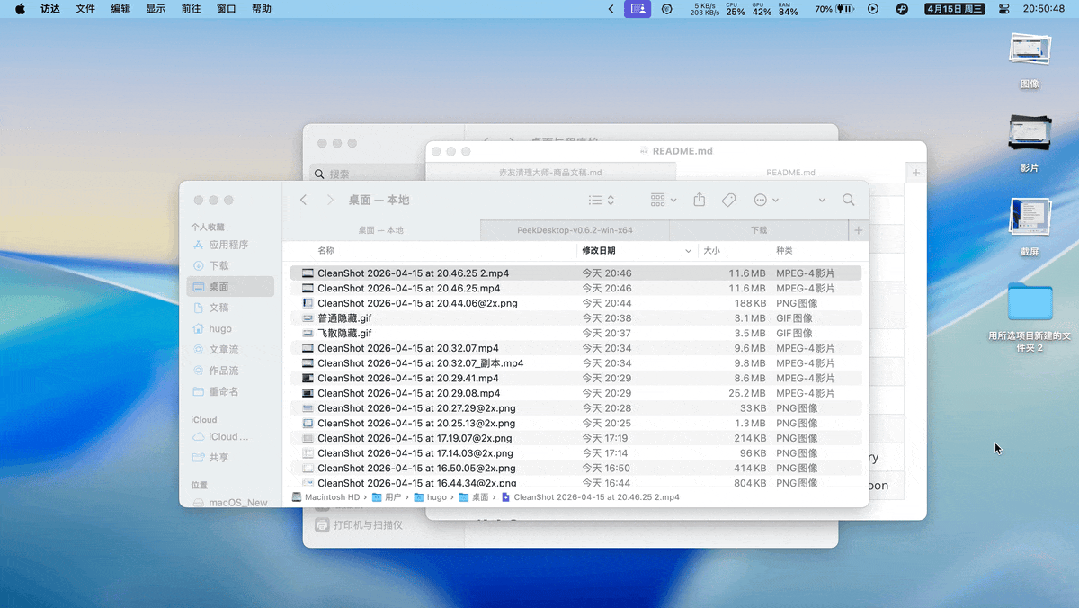Open the 访达 menu

[x=50, y=9]
